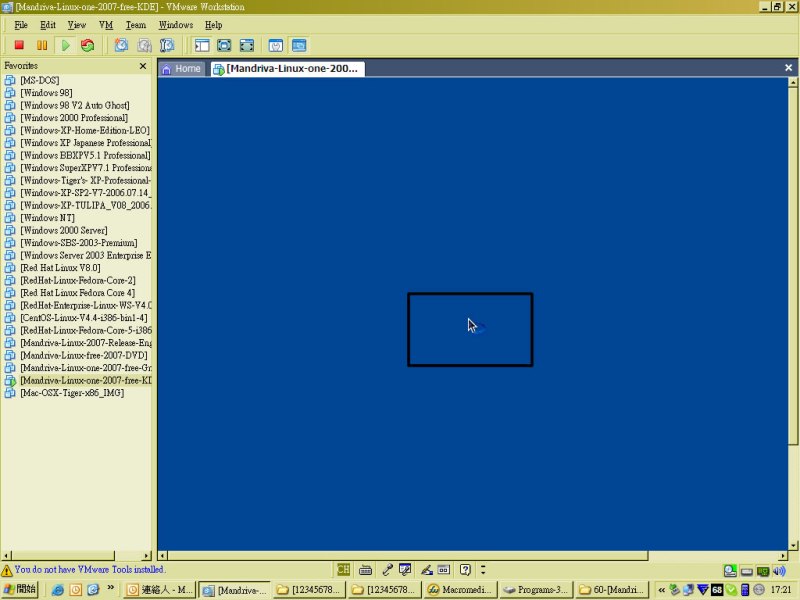Power on the VM with the green play icon
This screenshot has width=800, height=600.
[x=65, y=45]
